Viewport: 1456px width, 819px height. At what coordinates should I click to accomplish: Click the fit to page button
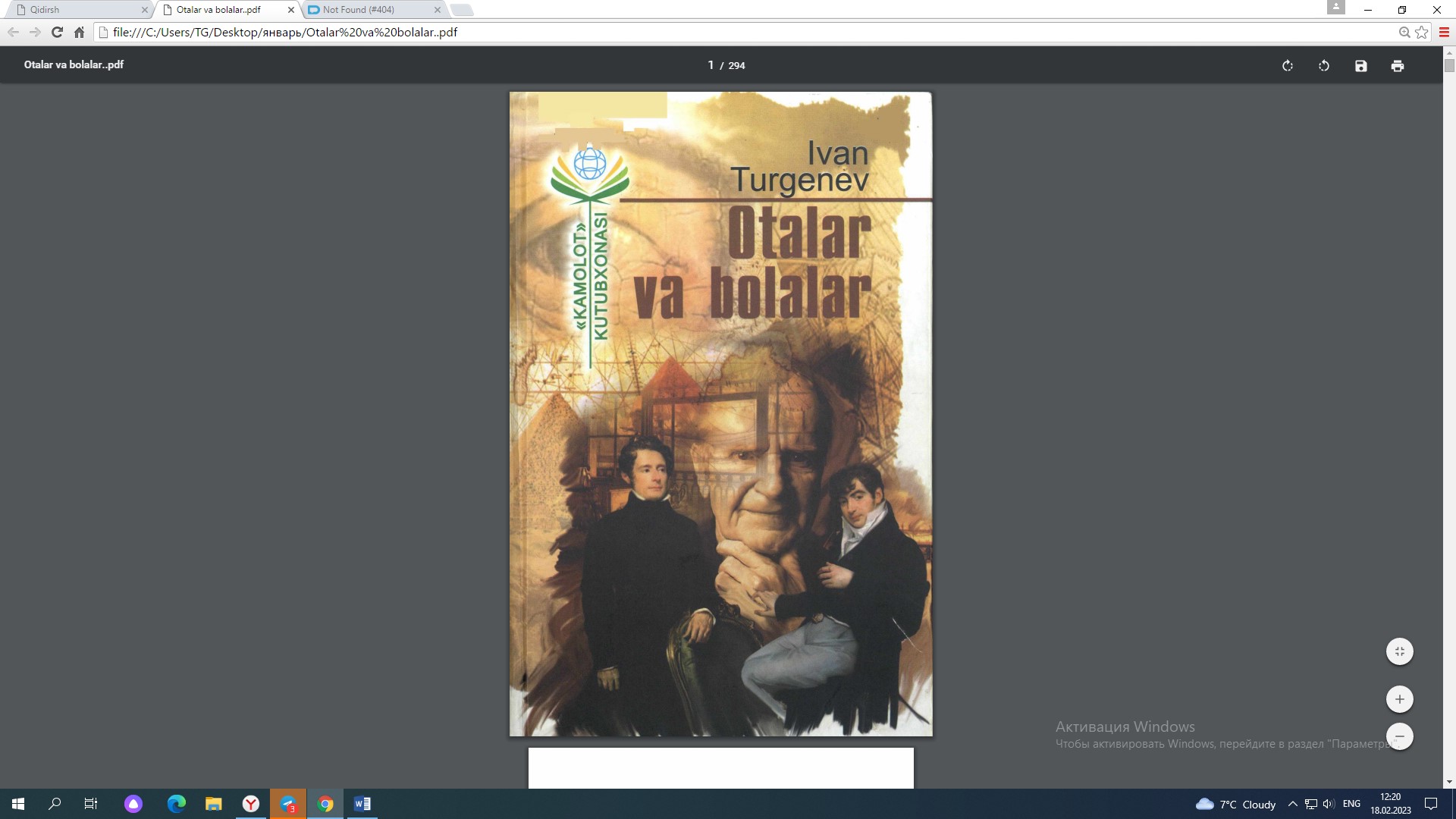pos(1400,651)
